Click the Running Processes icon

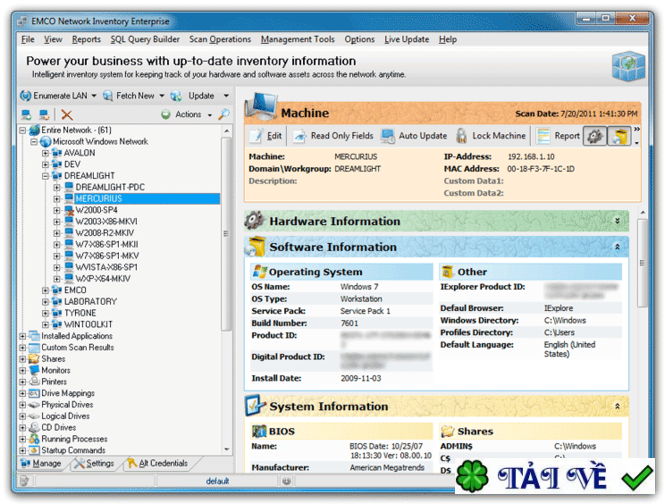click(34, 439)
